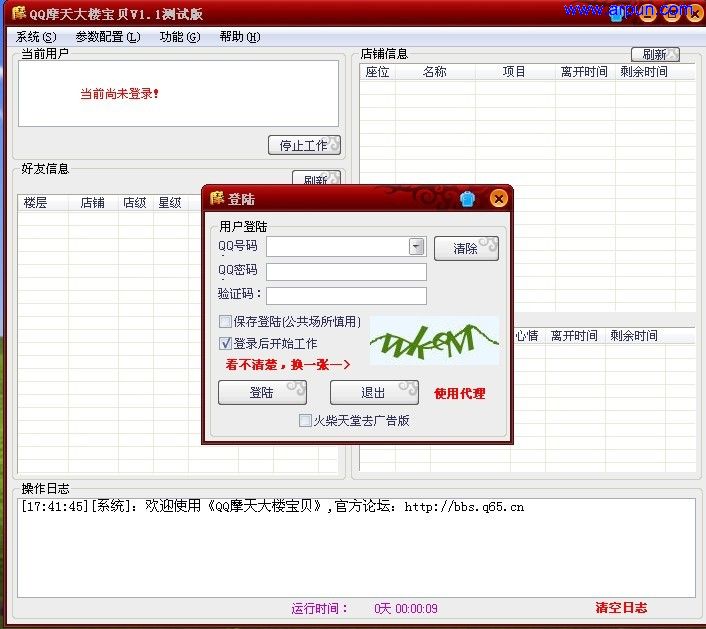706x629 pixels.
Task: Click the 退出 button
Action: [x=374, y=392]
